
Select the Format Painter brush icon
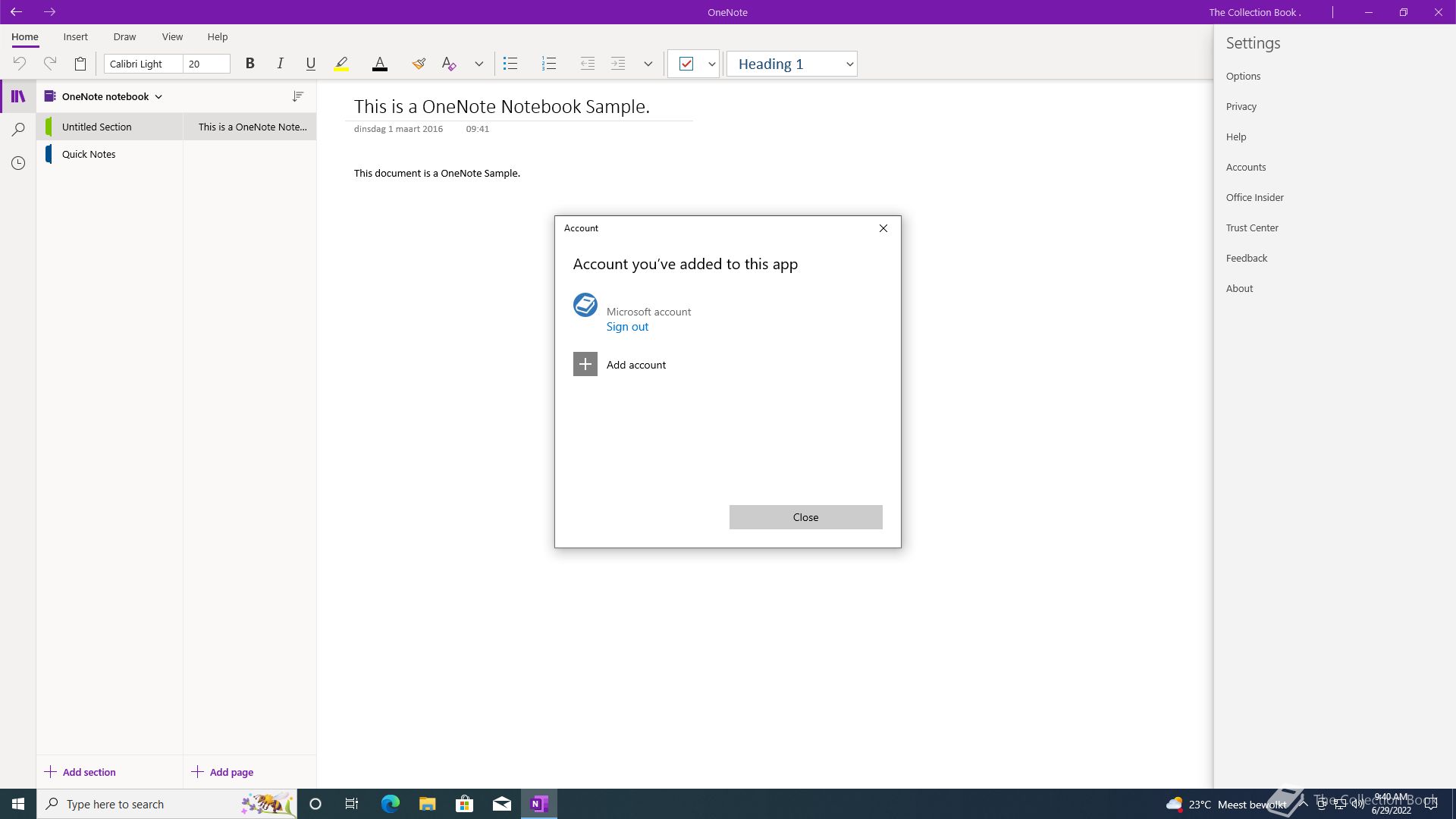coord(419,64)
